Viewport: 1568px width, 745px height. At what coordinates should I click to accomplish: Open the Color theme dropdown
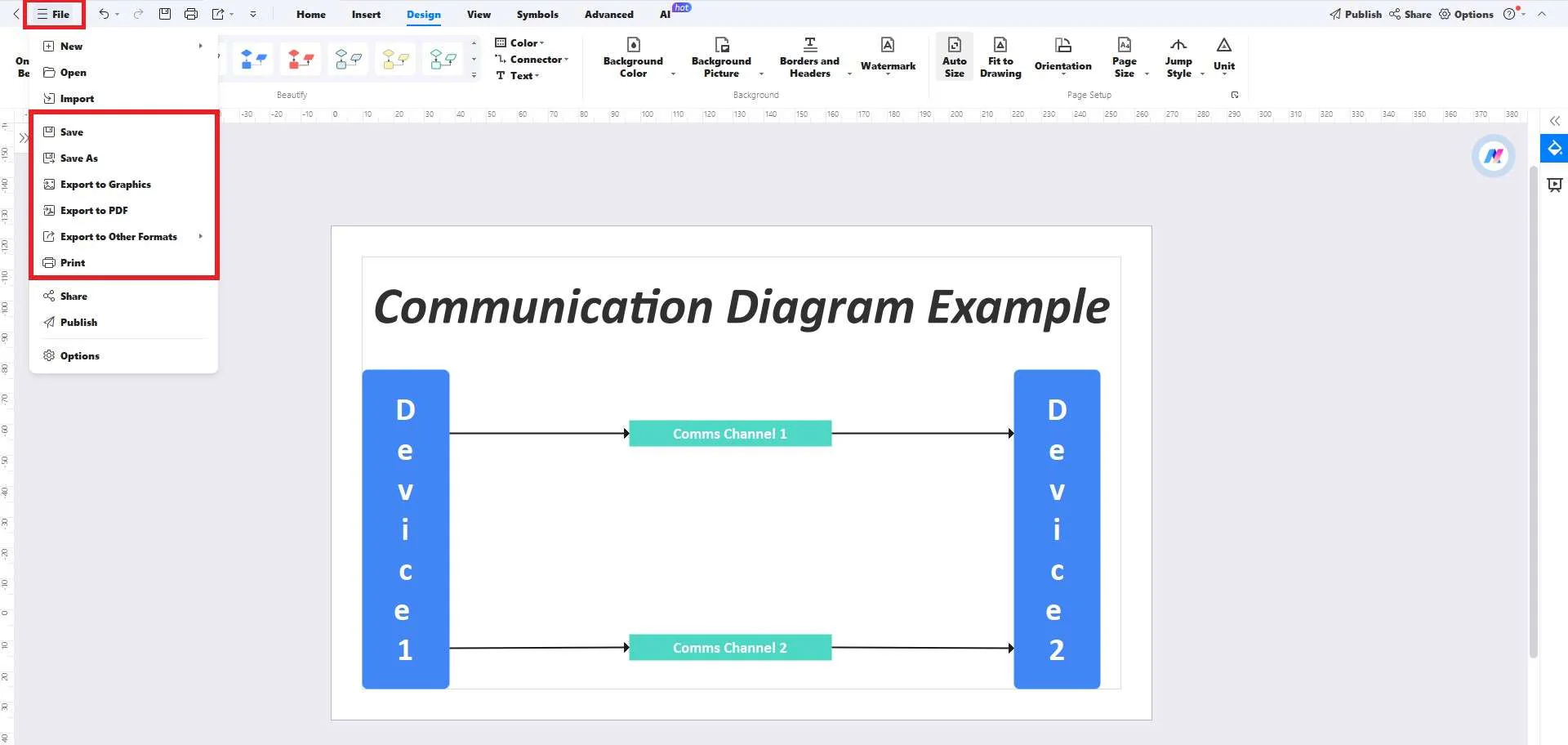point(519,42)
